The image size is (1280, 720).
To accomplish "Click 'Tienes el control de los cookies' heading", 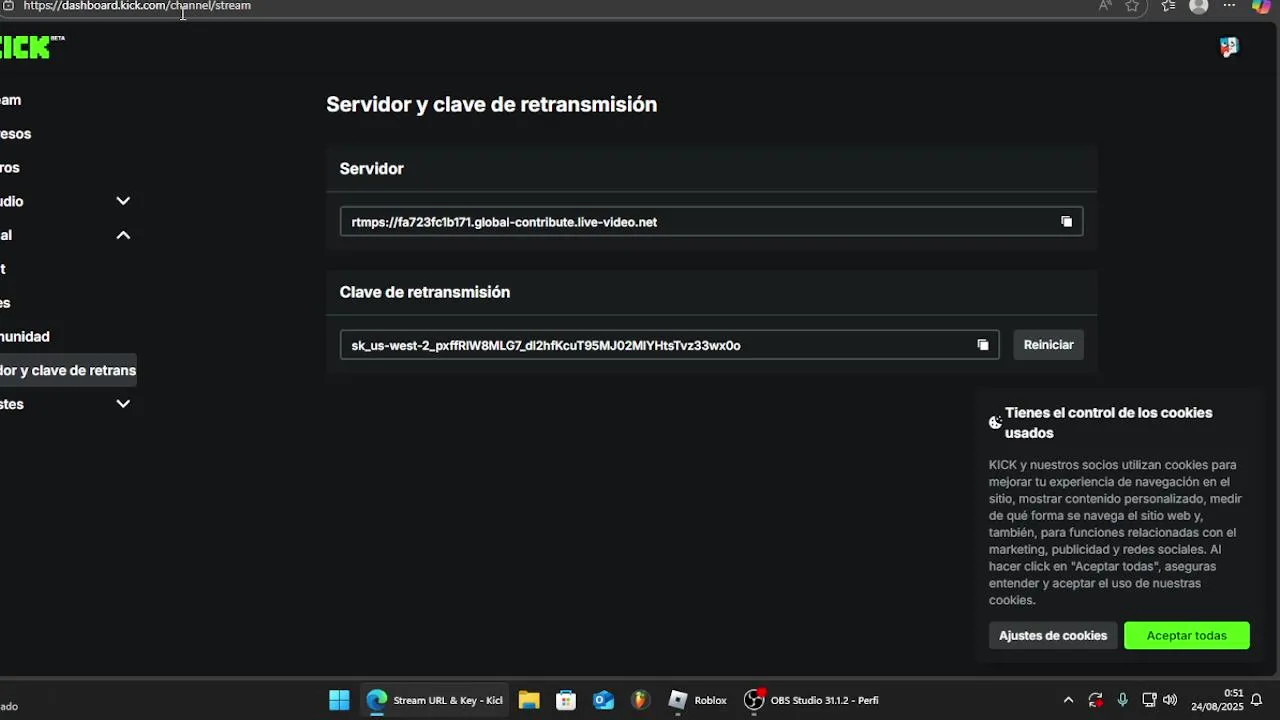I will 1108,423.
